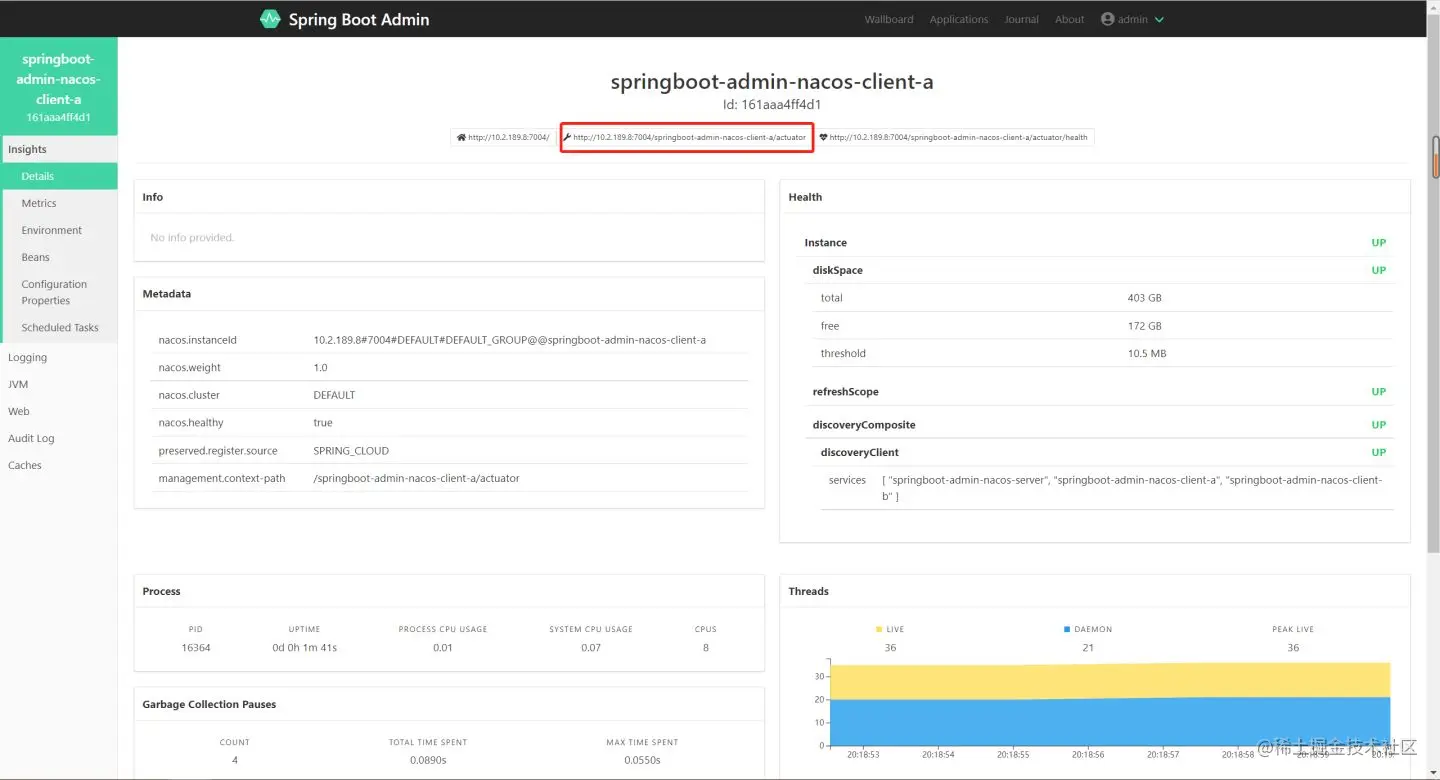
Task: Open Scheduled Tasks in the sidebar
Action: click(59, 327)
